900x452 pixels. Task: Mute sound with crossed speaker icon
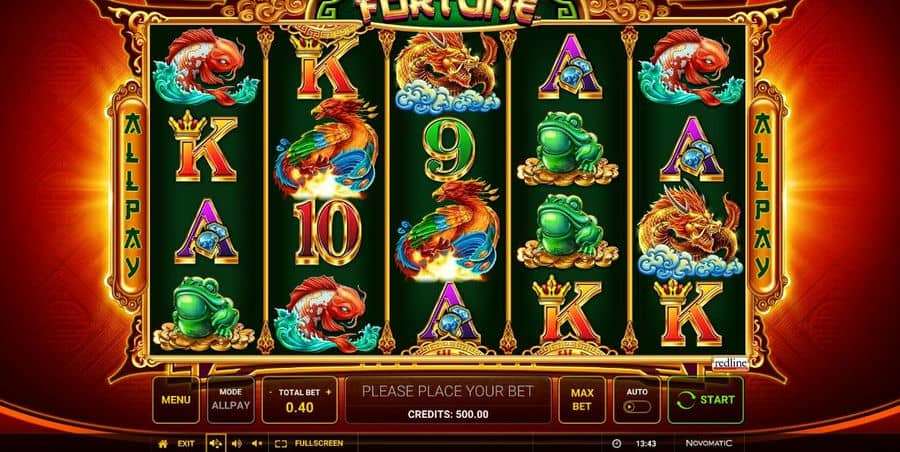click(257, 443)
